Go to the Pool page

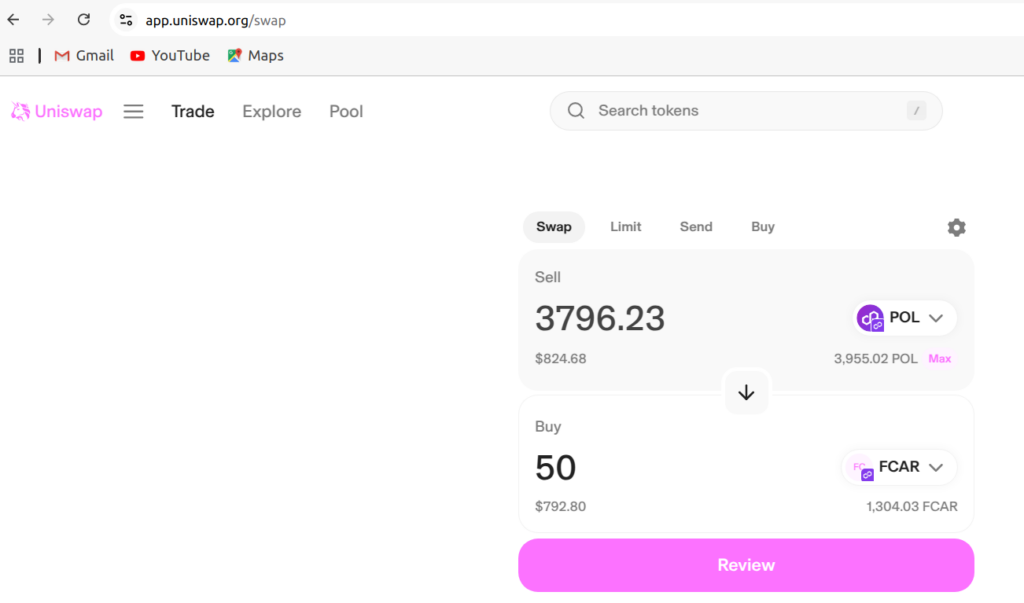(x=346, y=112)
